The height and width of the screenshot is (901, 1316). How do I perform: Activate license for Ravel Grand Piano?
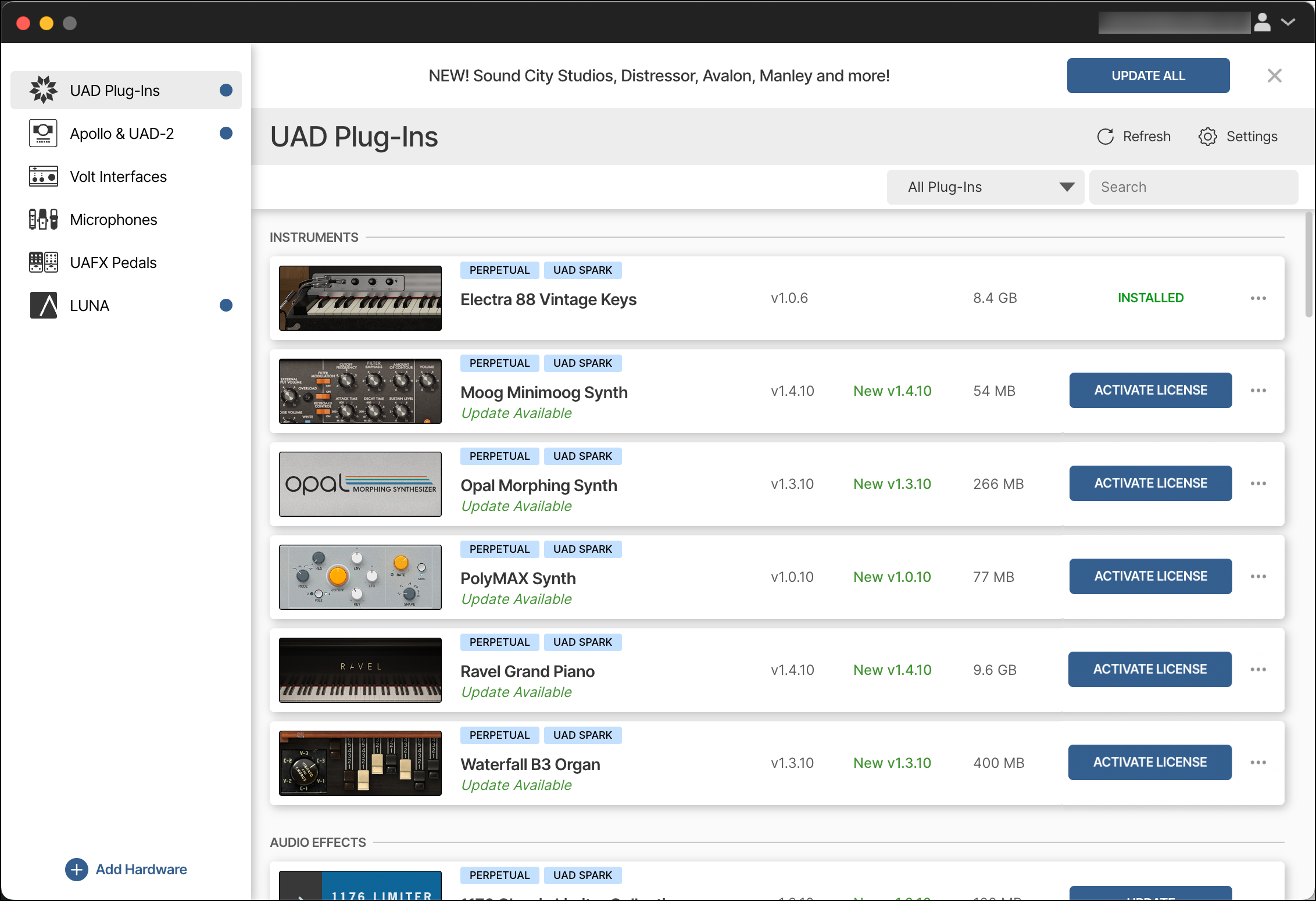coord(1150,669)
